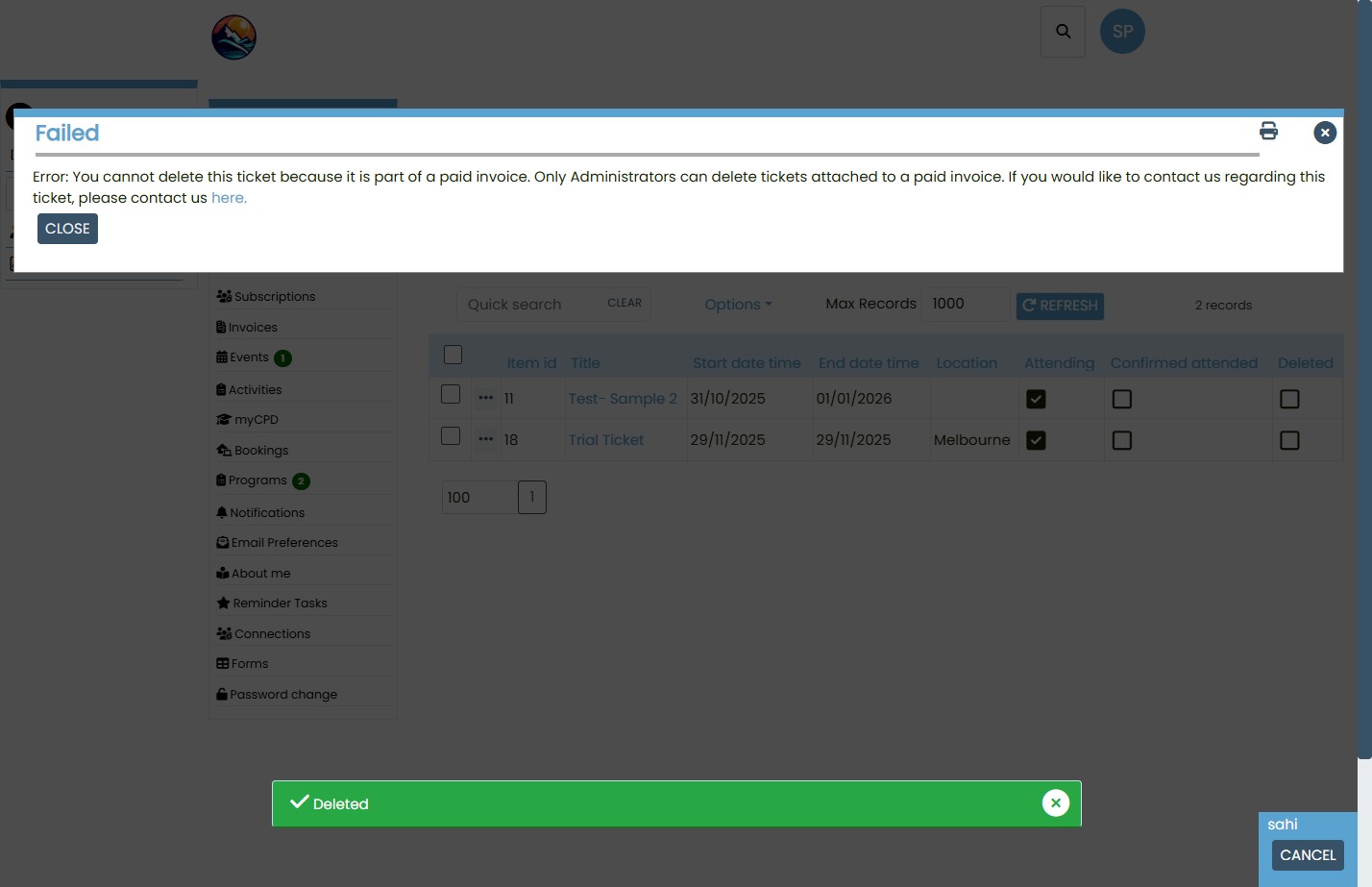Check Confirmed attended for Trial Ticket
The width and height of the screenshot is (1372, 887).
(x=1121, y=440)
